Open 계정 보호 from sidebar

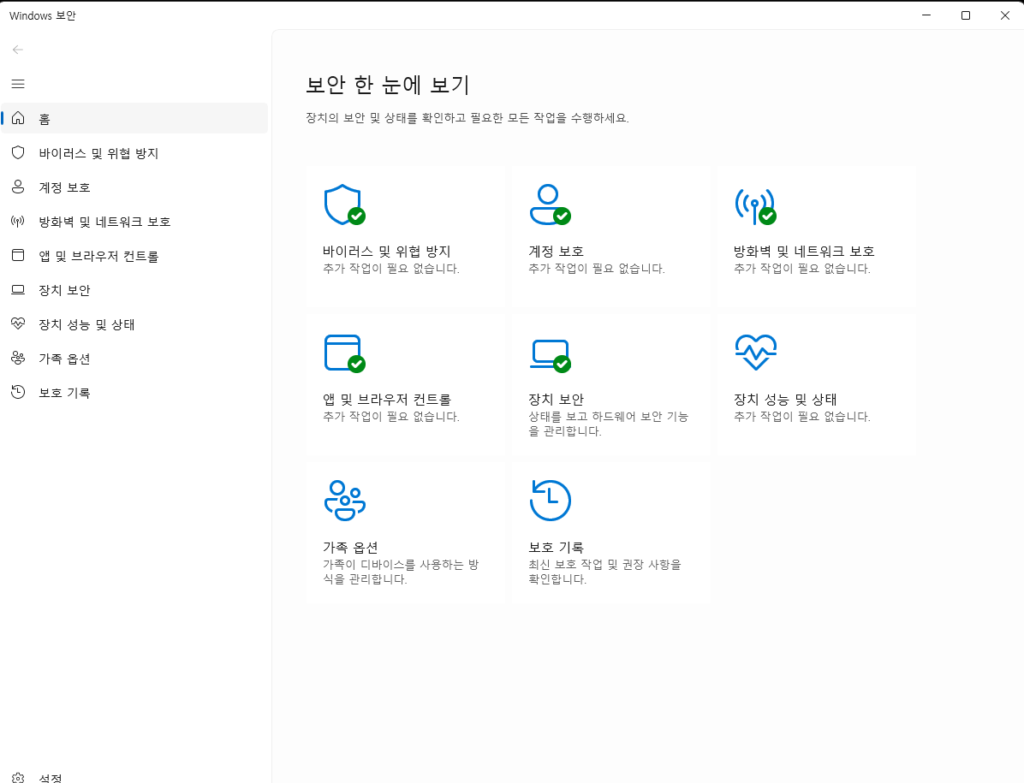tap(135, 187)
